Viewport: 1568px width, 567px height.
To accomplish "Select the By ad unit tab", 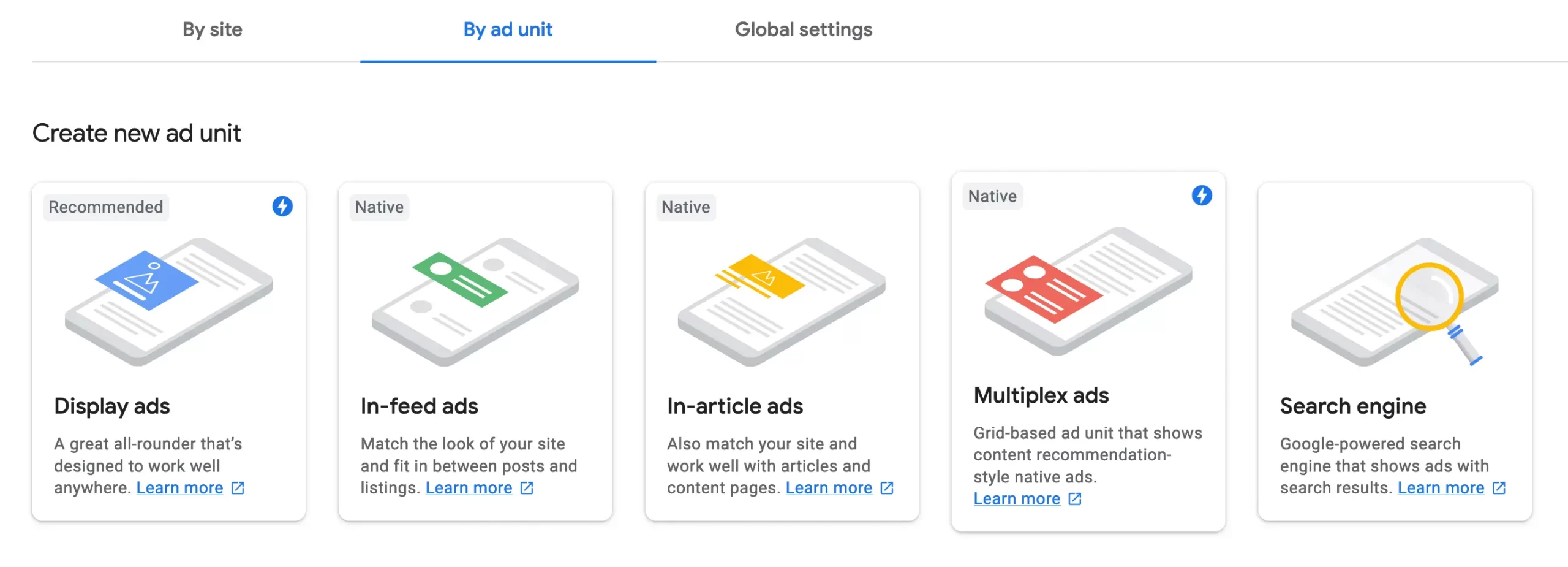I will pos(508,29).
